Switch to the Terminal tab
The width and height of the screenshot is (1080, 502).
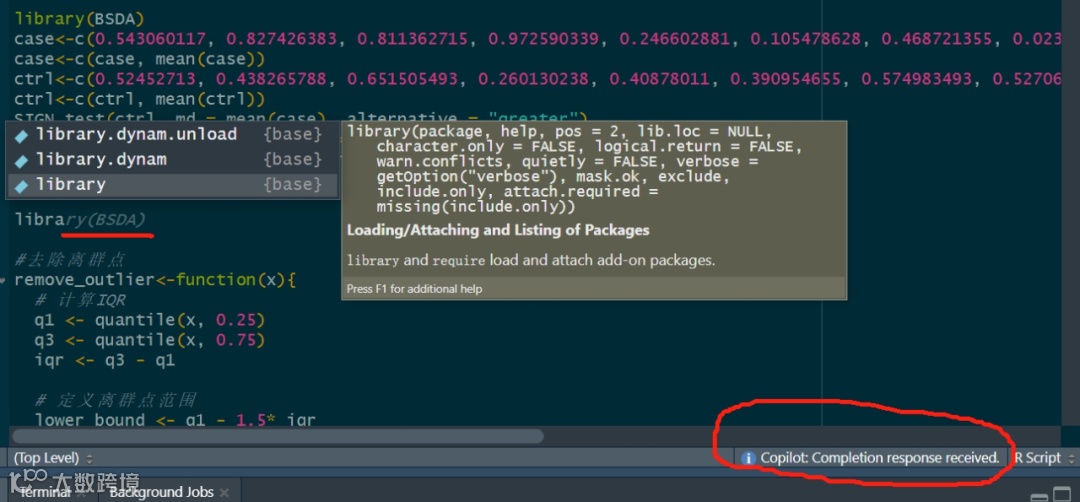[x=44, y=492]
